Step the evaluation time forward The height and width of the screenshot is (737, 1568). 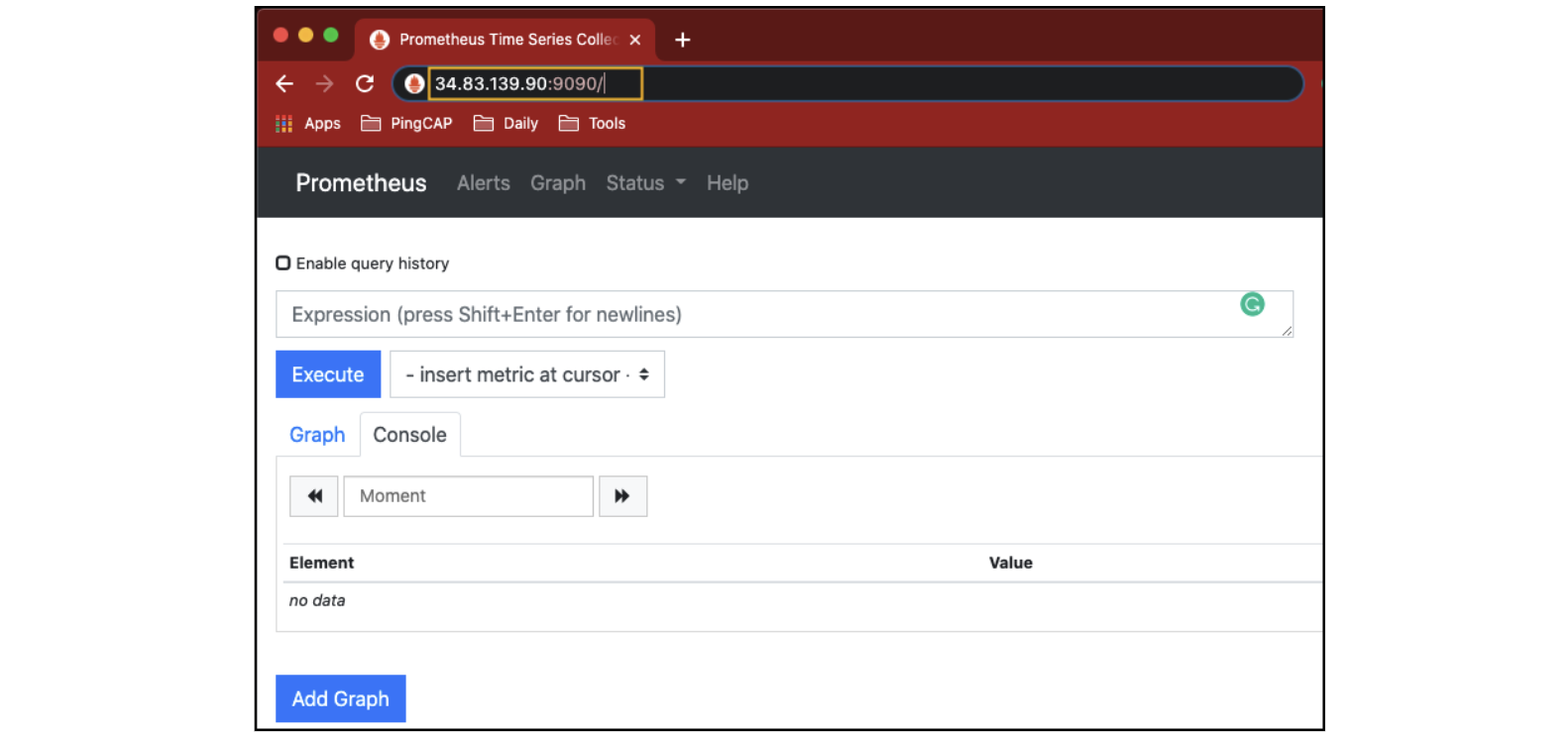(x=622, y=496)
